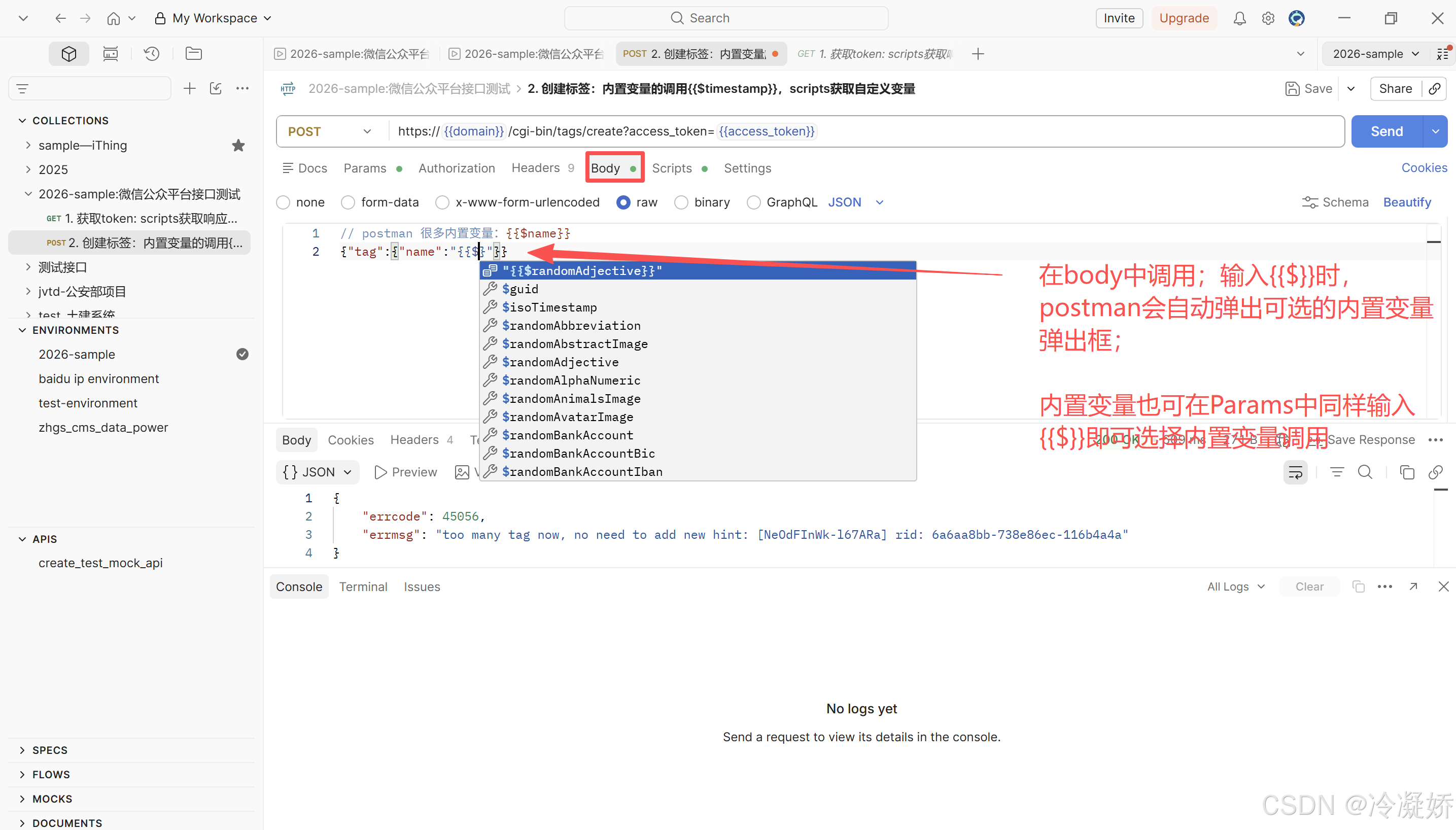
Task: Select the form-data body type
Action: [x=348, y=202]
